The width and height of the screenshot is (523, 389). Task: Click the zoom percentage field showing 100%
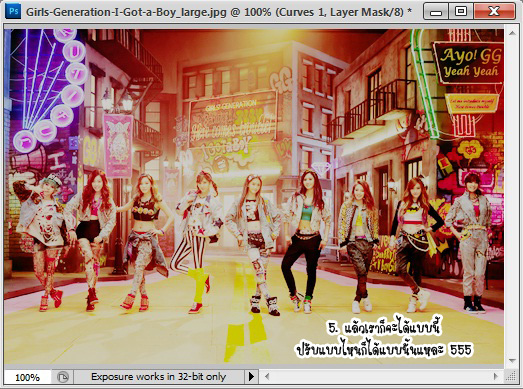coord(27,377)
